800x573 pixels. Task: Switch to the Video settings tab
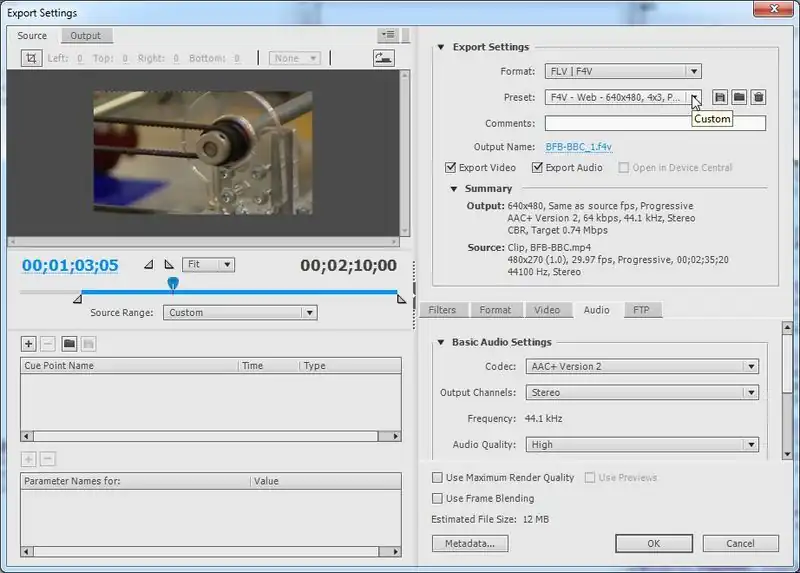coord(546,310)
